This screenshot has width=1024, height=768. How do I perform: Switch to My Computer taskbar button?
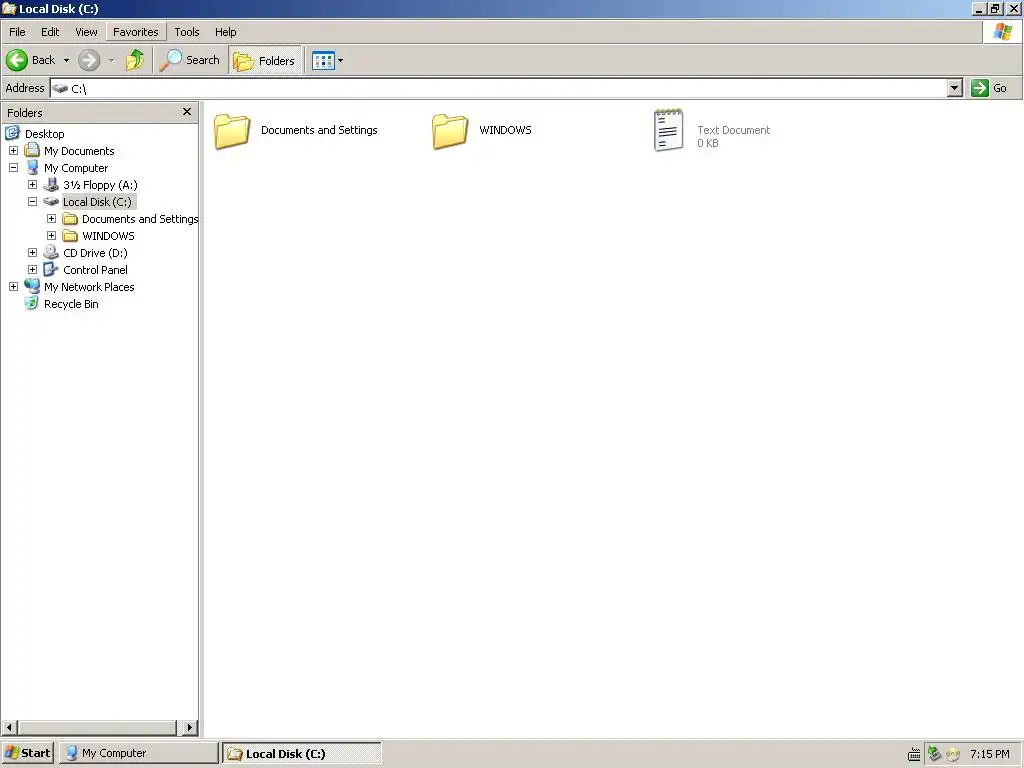[x=138, y=753]
